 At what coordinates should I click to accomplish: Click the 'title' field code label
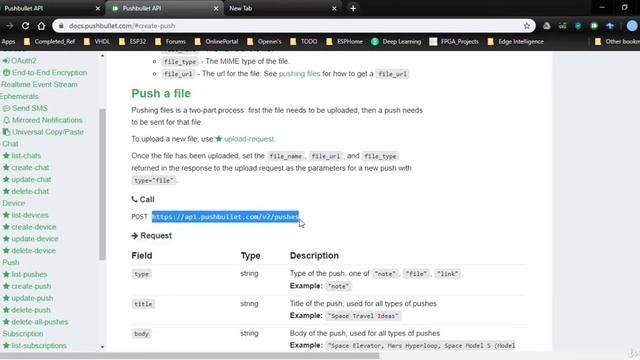[x=143, y=304]
